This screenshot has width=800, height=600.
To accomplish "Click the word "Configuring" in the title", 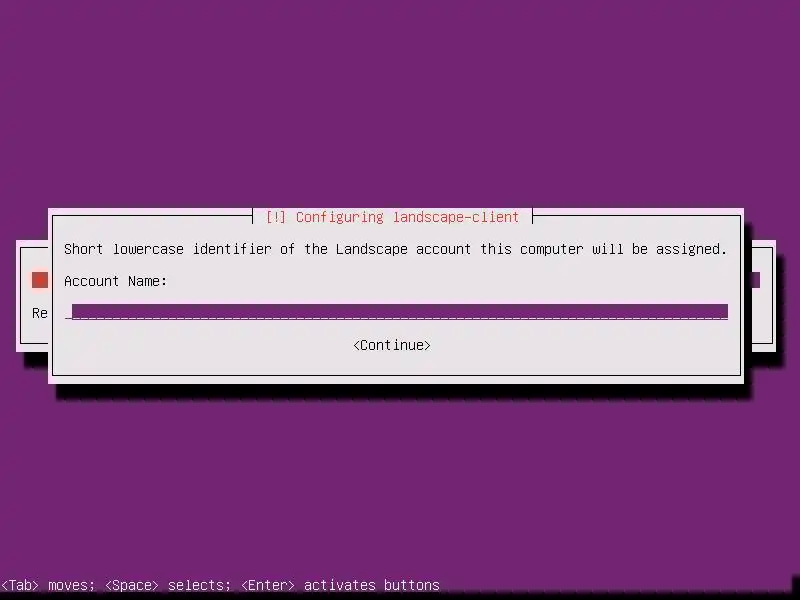I will tap(340, 217).
